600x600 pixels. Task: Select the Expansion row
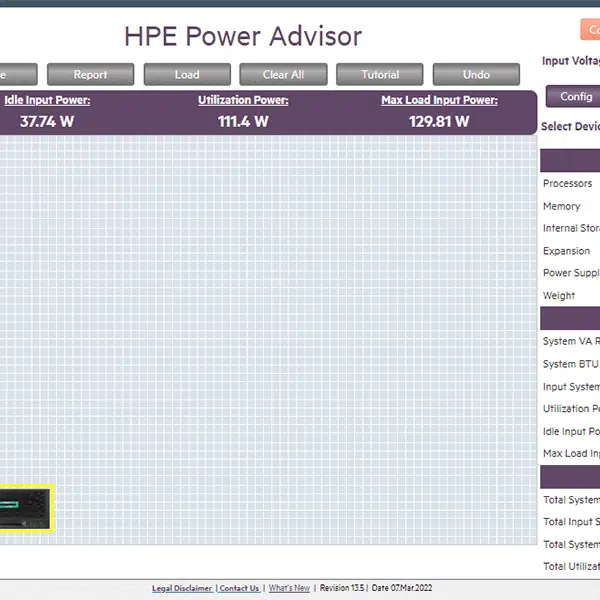[567, 251]
